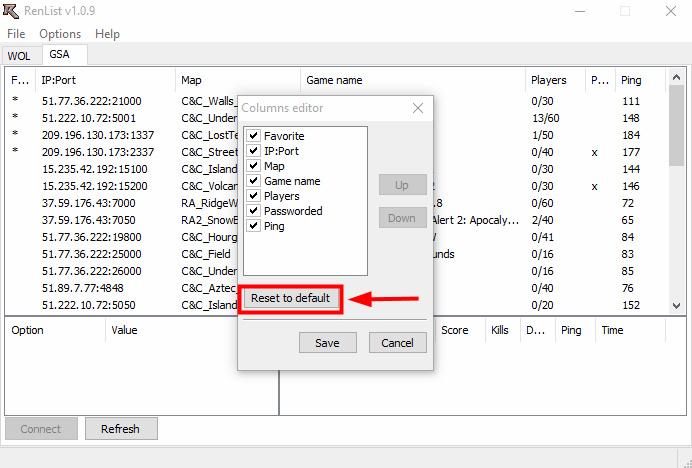
Task: Sort servers by Players column header
Action: click(x=555, y=80)
